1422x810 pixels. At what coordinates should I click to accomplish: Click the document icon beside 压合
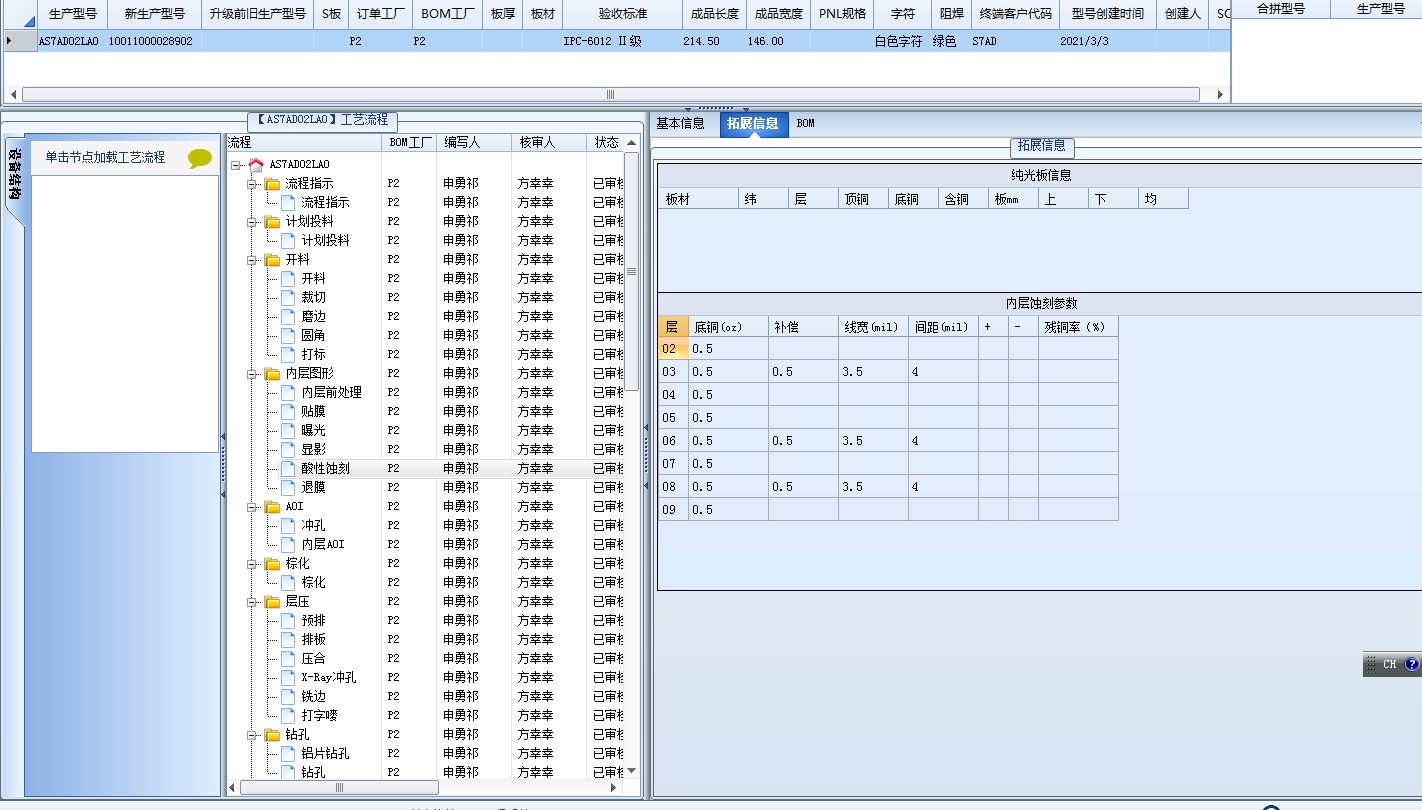288,658
